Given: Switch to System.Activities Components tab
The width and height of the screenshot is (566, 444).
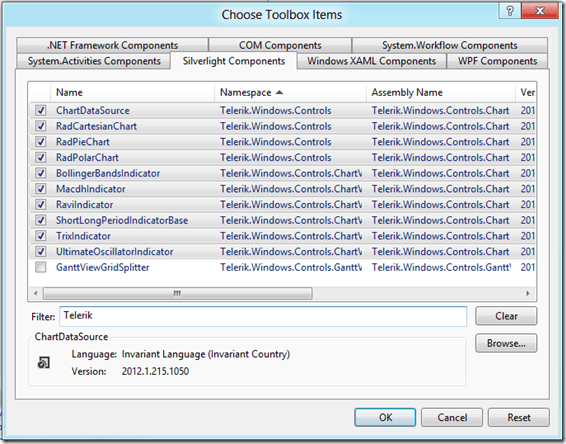Looking at the screenshot, I should click(x=94, y=61).
